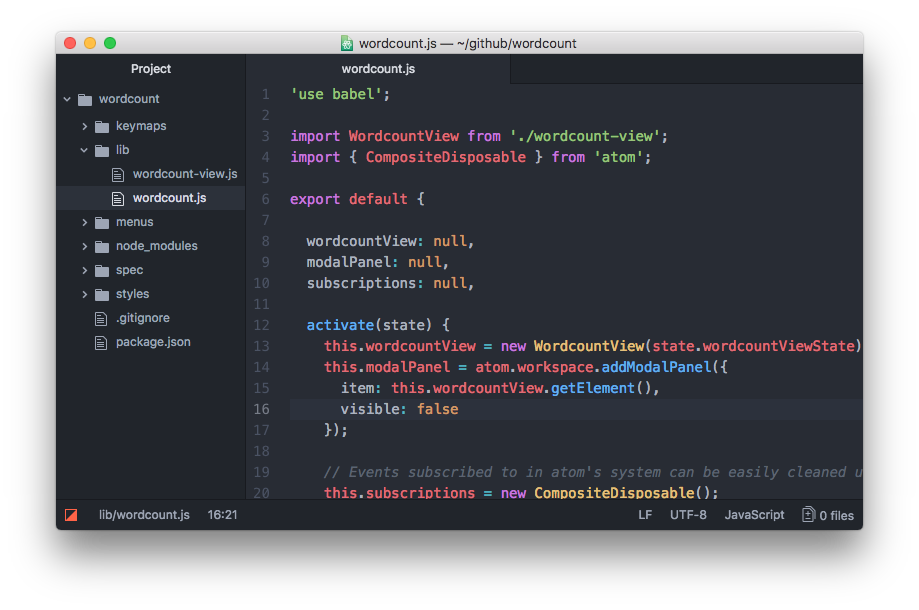
Task: Select the keymaps folder label
Action: (x=141, y=126)
